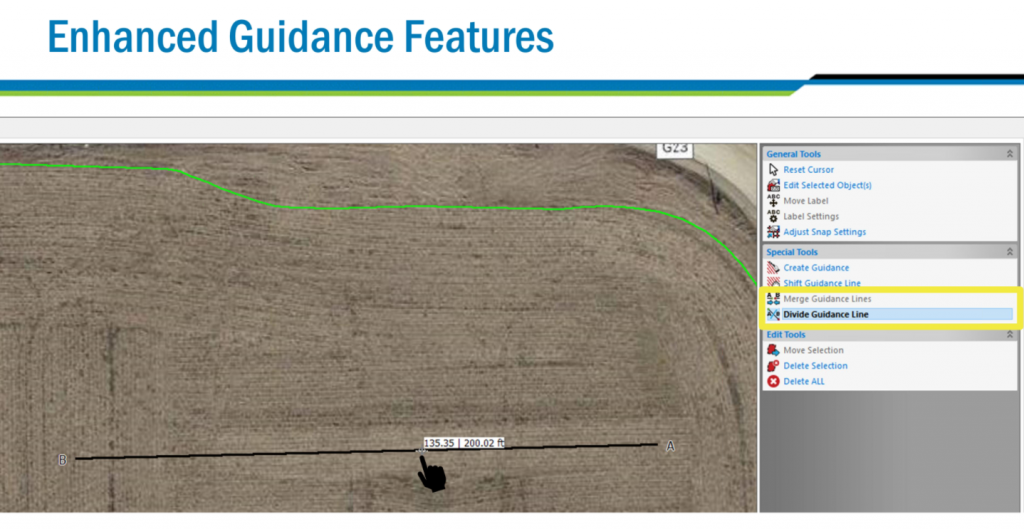Image resolution: width=1024 pixels, height=529 pixels.
Task: Click the General Tools header text
Action: click(793, 154)
